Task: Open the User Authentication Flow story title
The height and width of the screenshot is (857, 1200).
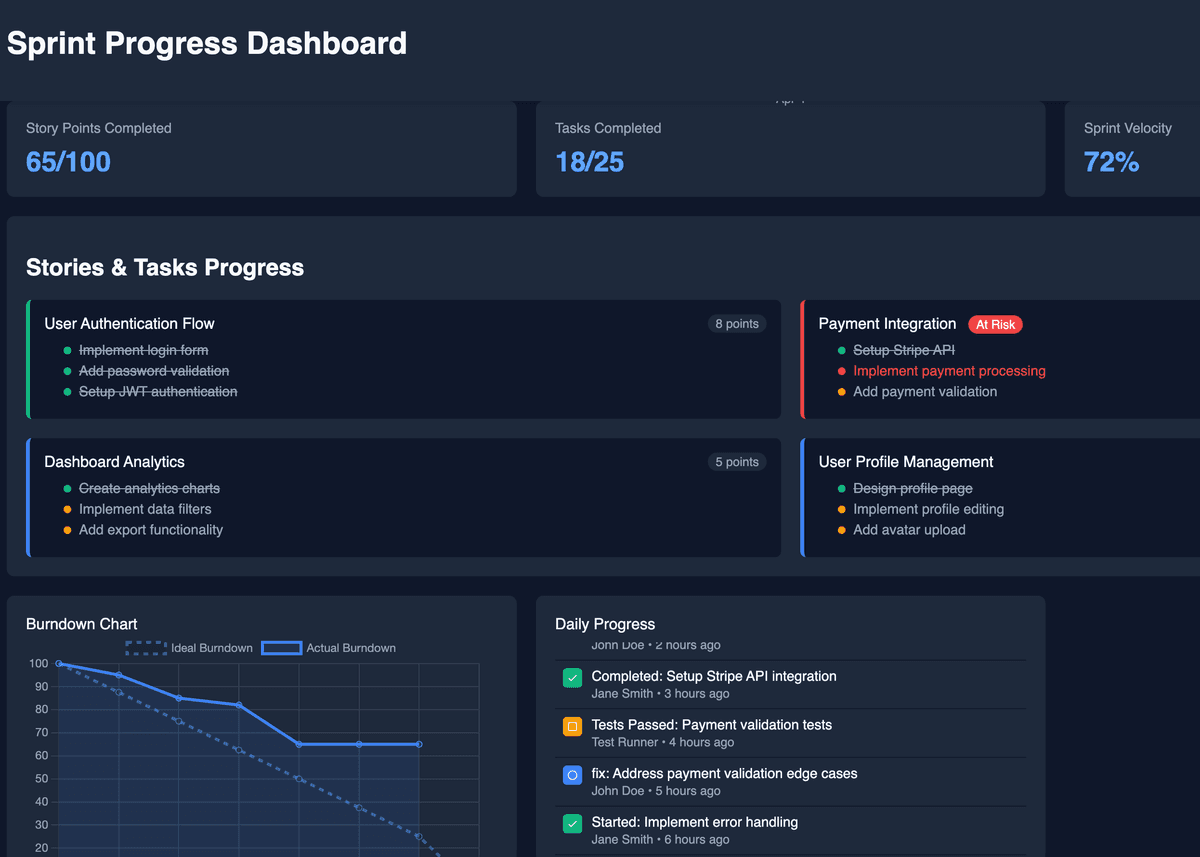Action: (130, 324)
